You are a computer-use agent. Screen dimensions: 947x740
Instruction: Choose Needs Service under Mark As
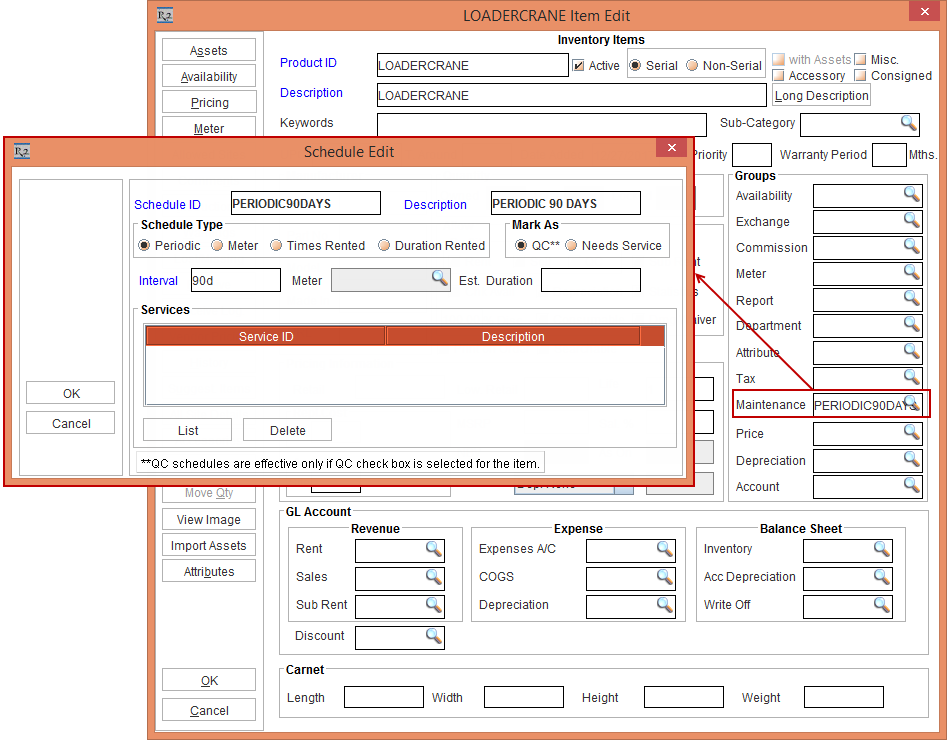572,246
